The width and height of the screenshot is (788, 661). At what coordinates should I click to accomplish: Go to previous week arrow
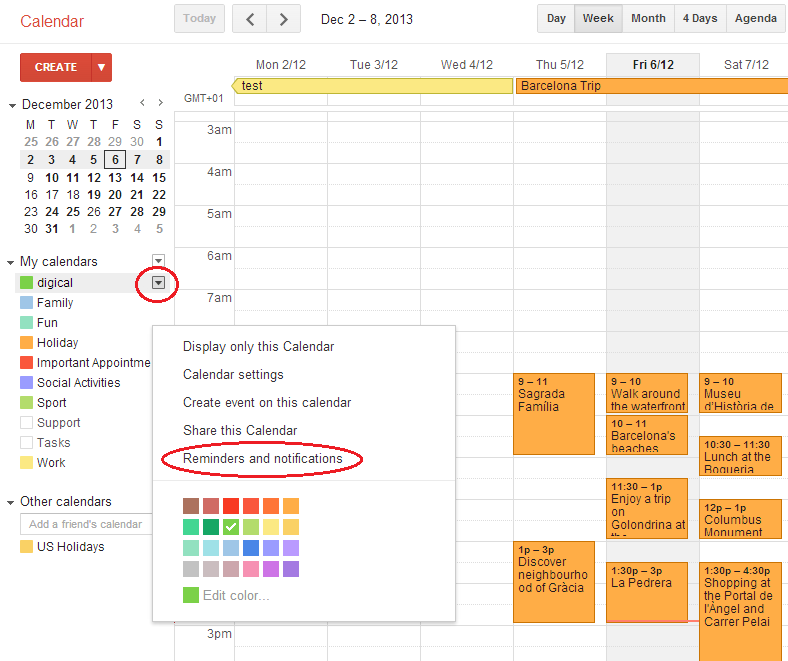click(250, 19)
